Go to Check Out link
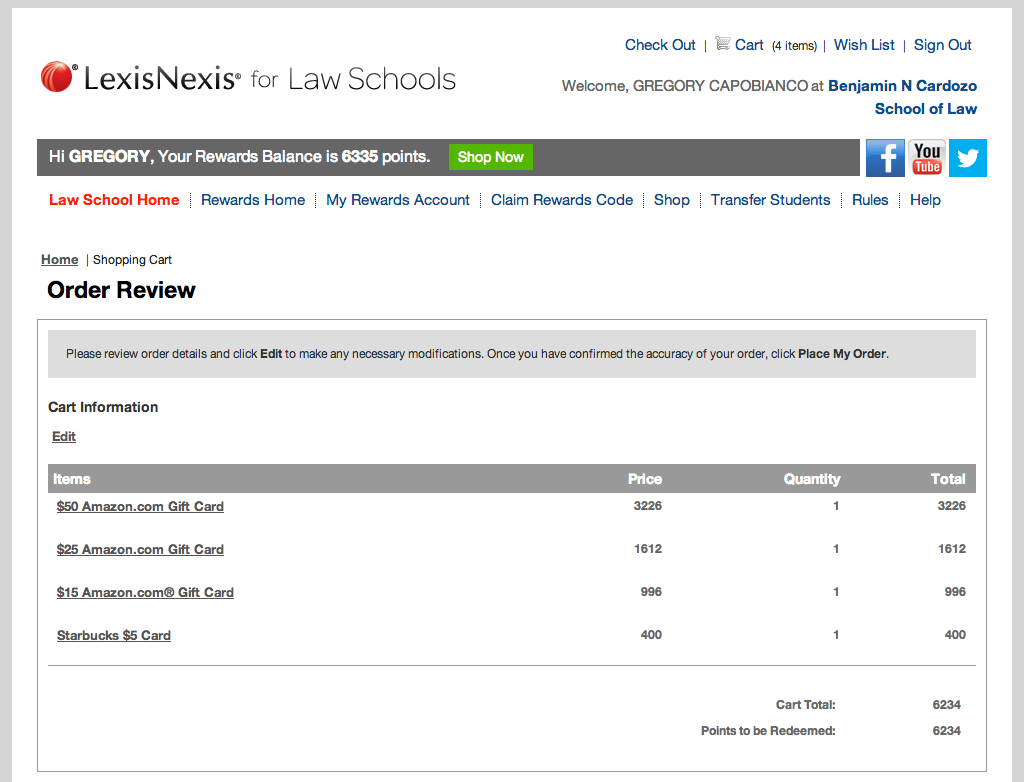The image size is (1024, 782). point(660,45)
